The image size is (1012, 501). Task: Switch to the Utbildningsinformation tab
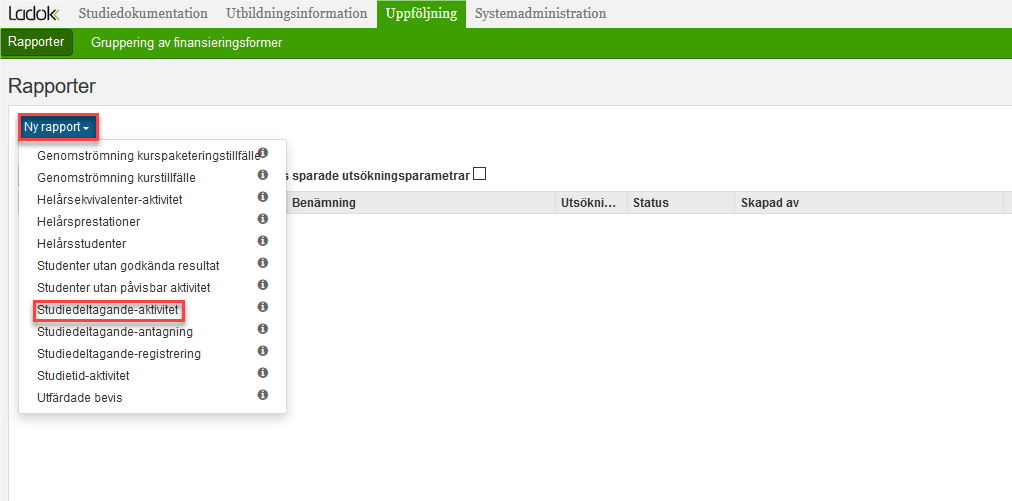(x=297, y=14)
